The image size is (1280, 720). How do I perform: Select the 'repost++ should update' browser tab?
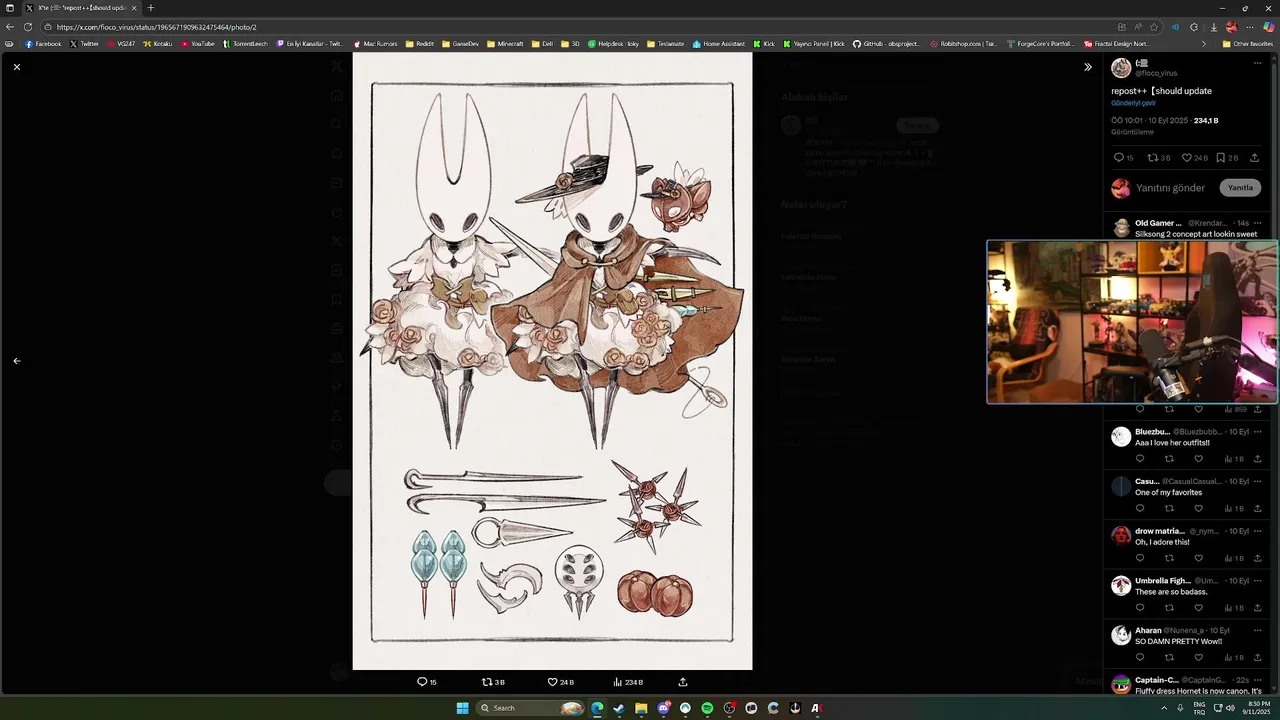coord(81,8)
